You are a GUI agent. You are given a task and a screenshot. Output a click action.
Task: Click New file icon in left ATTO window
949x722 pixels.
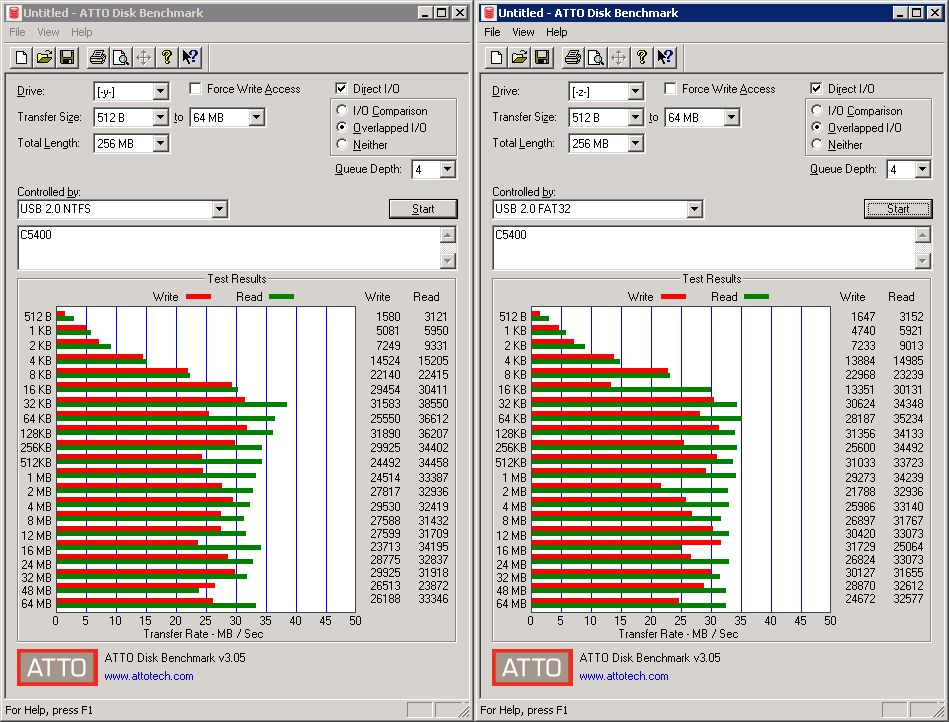pos(21,57)
